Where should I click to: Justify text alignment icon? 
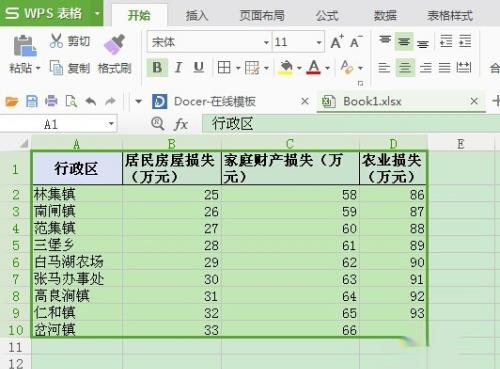444,68
